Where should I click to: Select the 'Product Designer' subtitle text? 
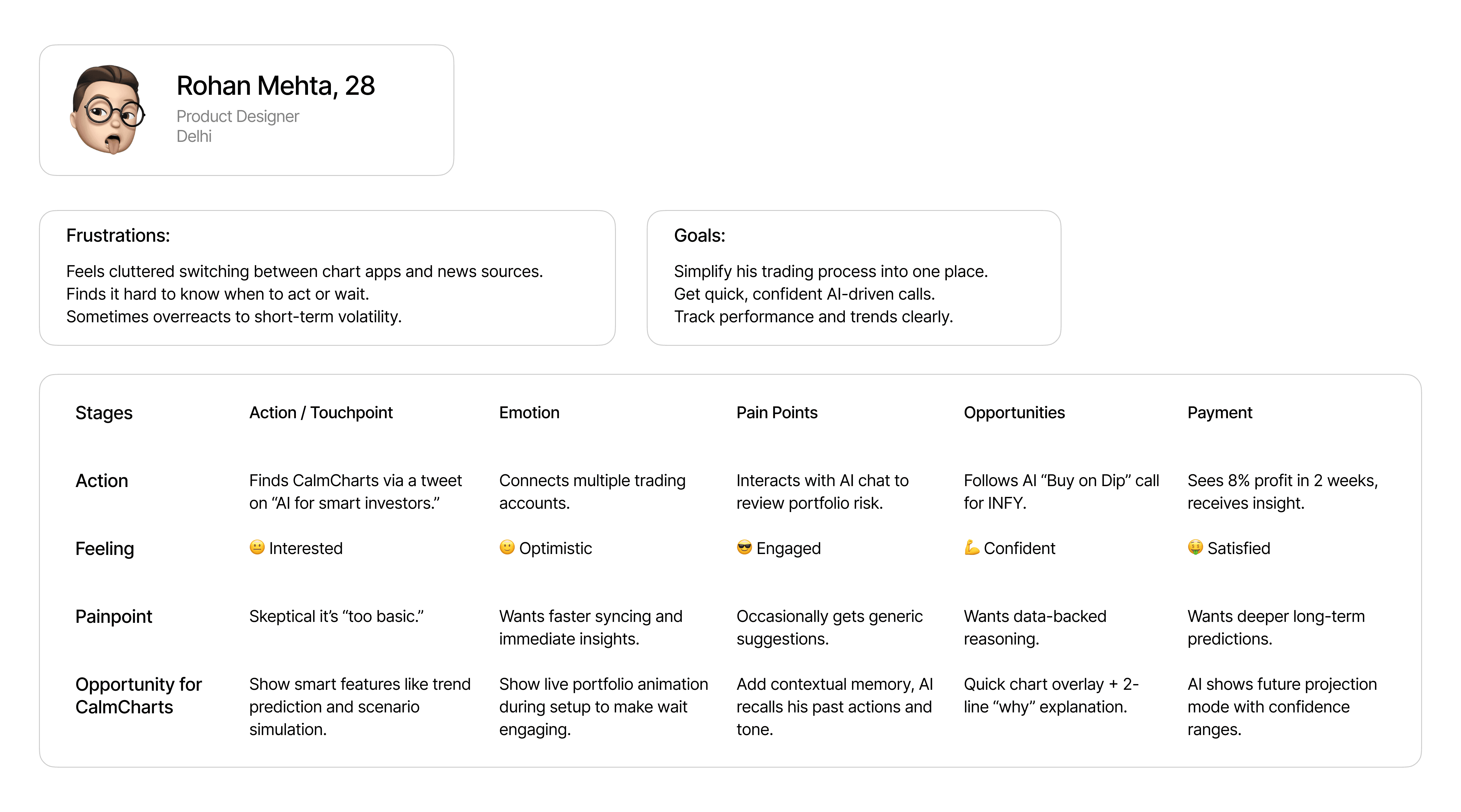click(238, 116)
